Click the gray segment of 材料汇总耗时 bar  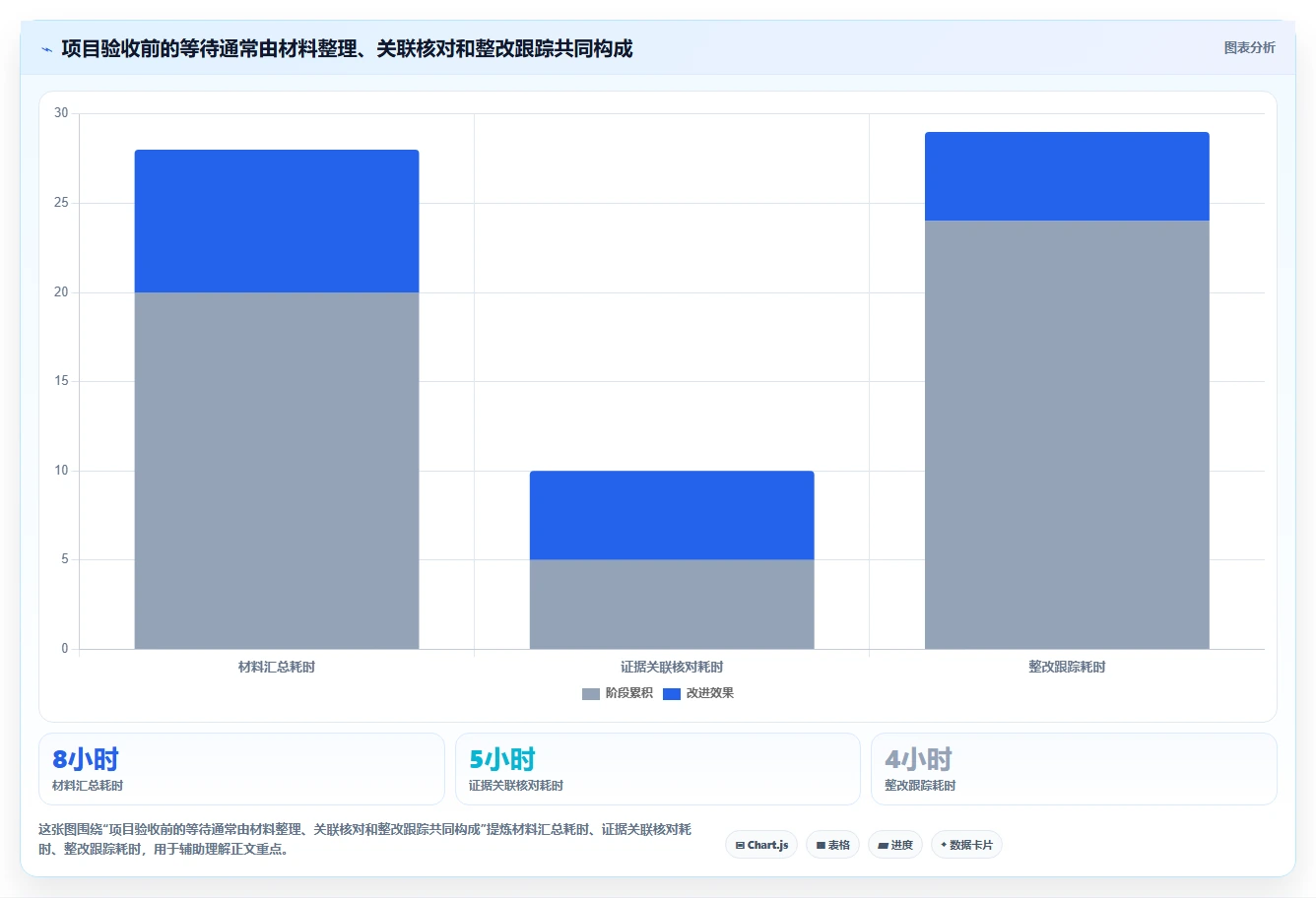[277, 471]
